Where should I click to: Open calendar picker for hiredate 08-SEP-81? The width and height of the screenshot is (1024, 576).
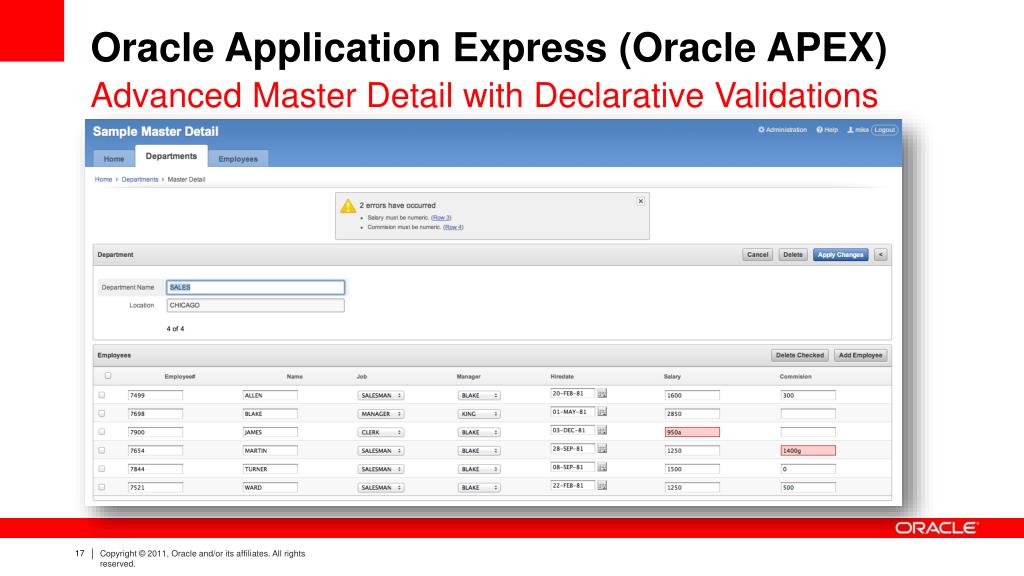pos(602,468)
